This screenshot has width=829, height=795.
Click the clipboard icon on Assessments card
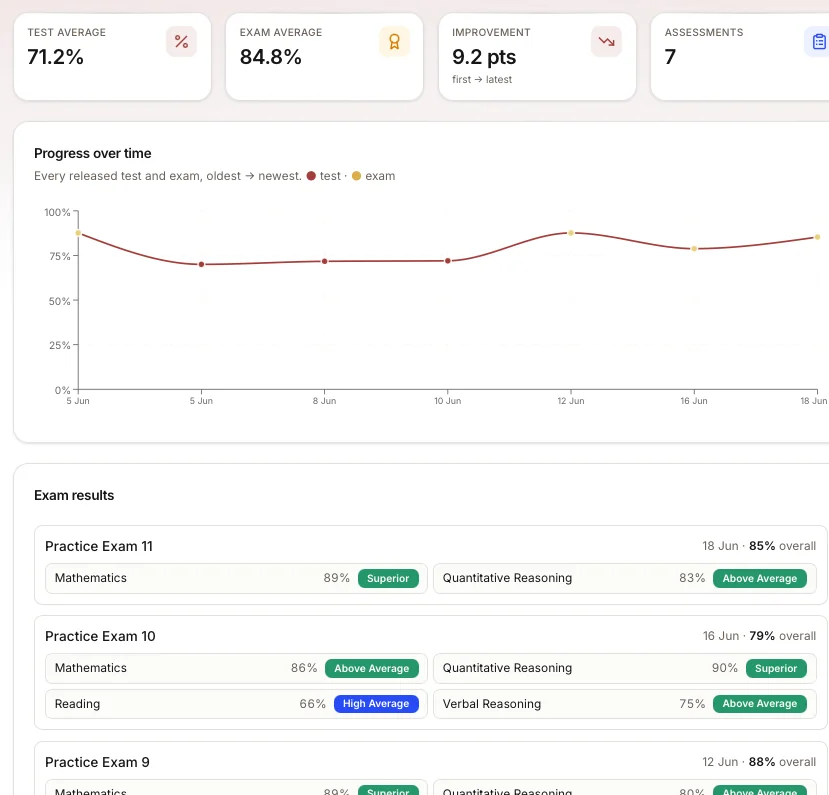(818, 42)
